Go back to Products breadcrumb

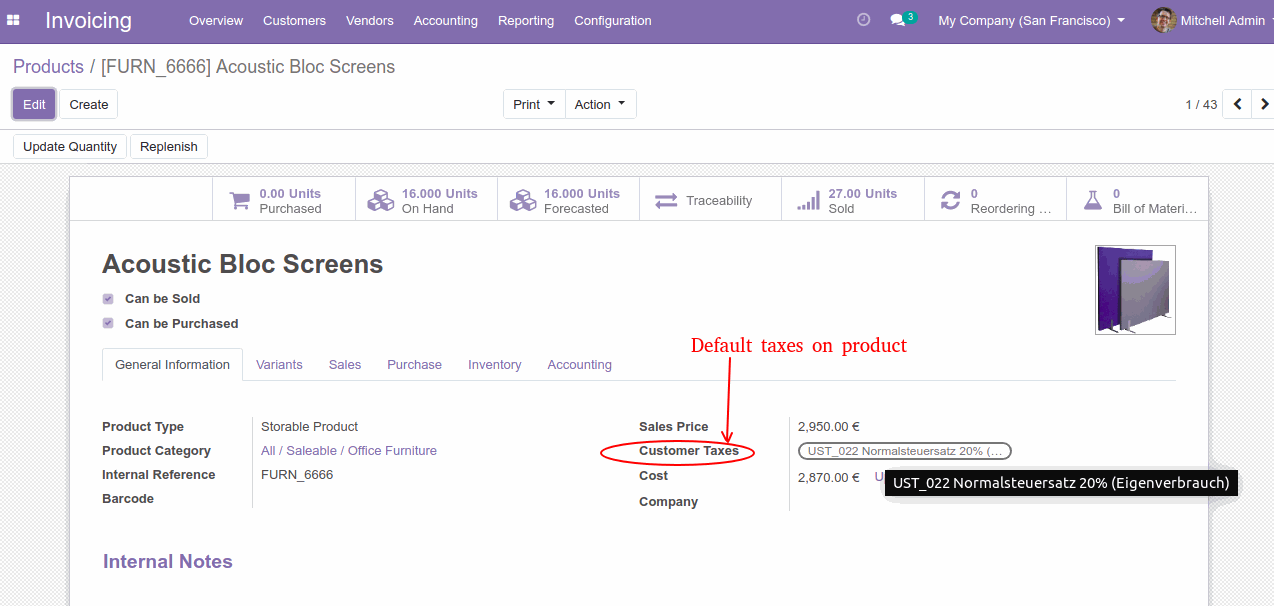(x=48, y=67)
